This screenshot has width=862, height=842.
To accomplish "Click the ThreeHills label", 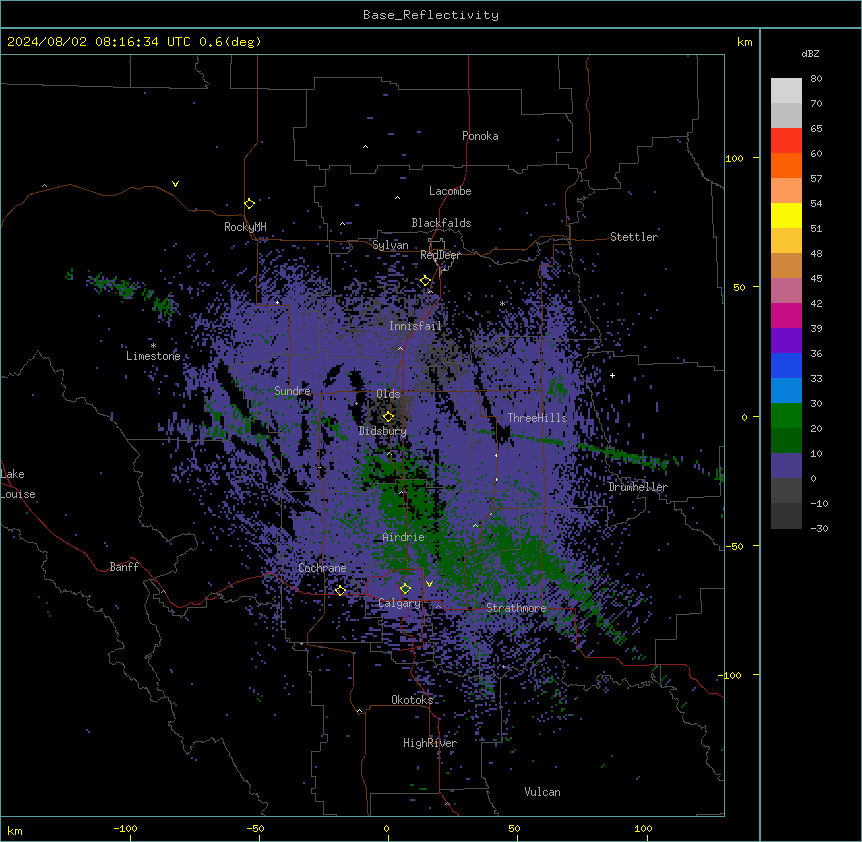I will tap(537, 418).
